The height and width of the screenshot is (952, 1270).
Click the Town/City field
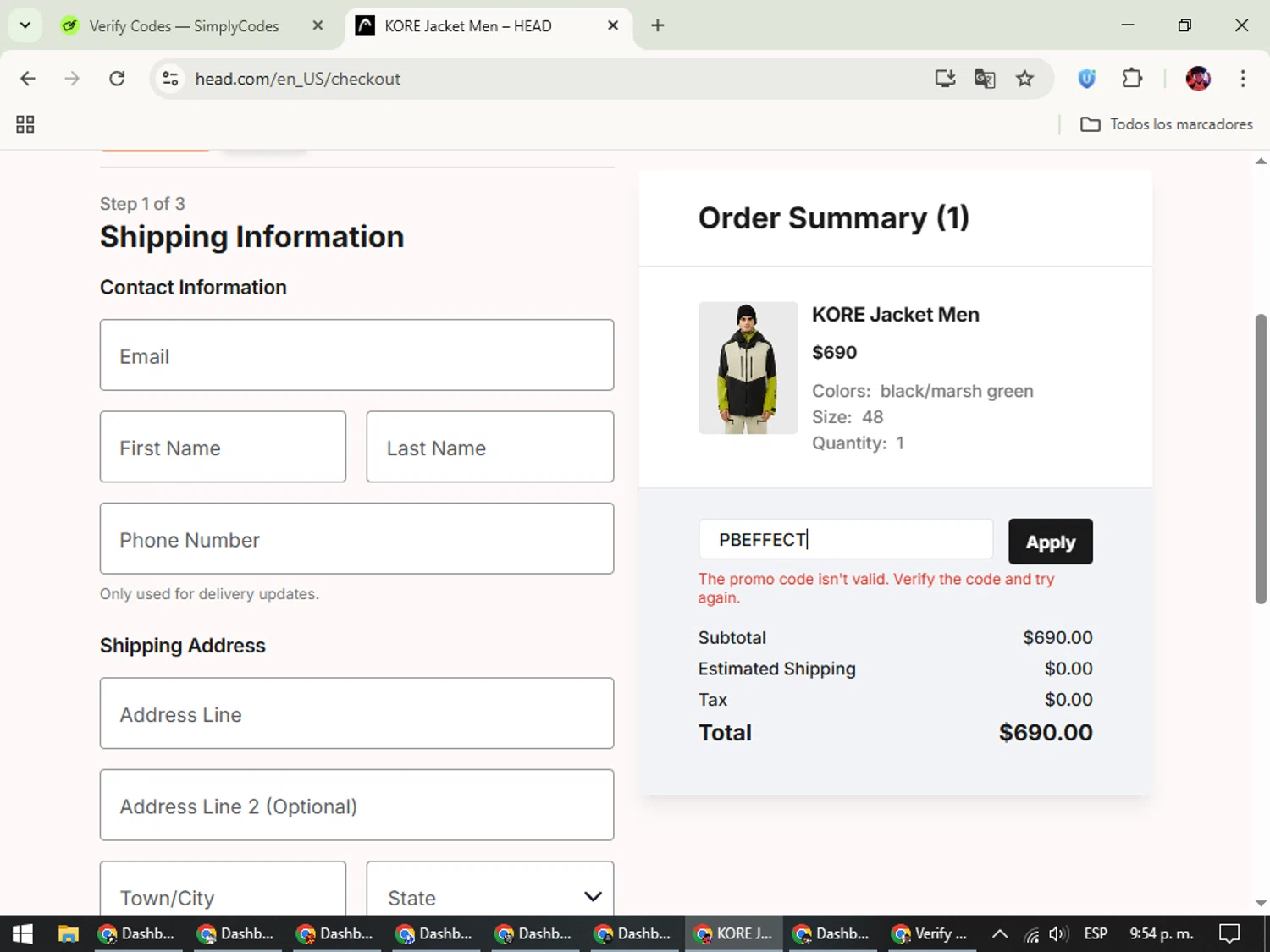pyautogui.click(x=223, y=889)
